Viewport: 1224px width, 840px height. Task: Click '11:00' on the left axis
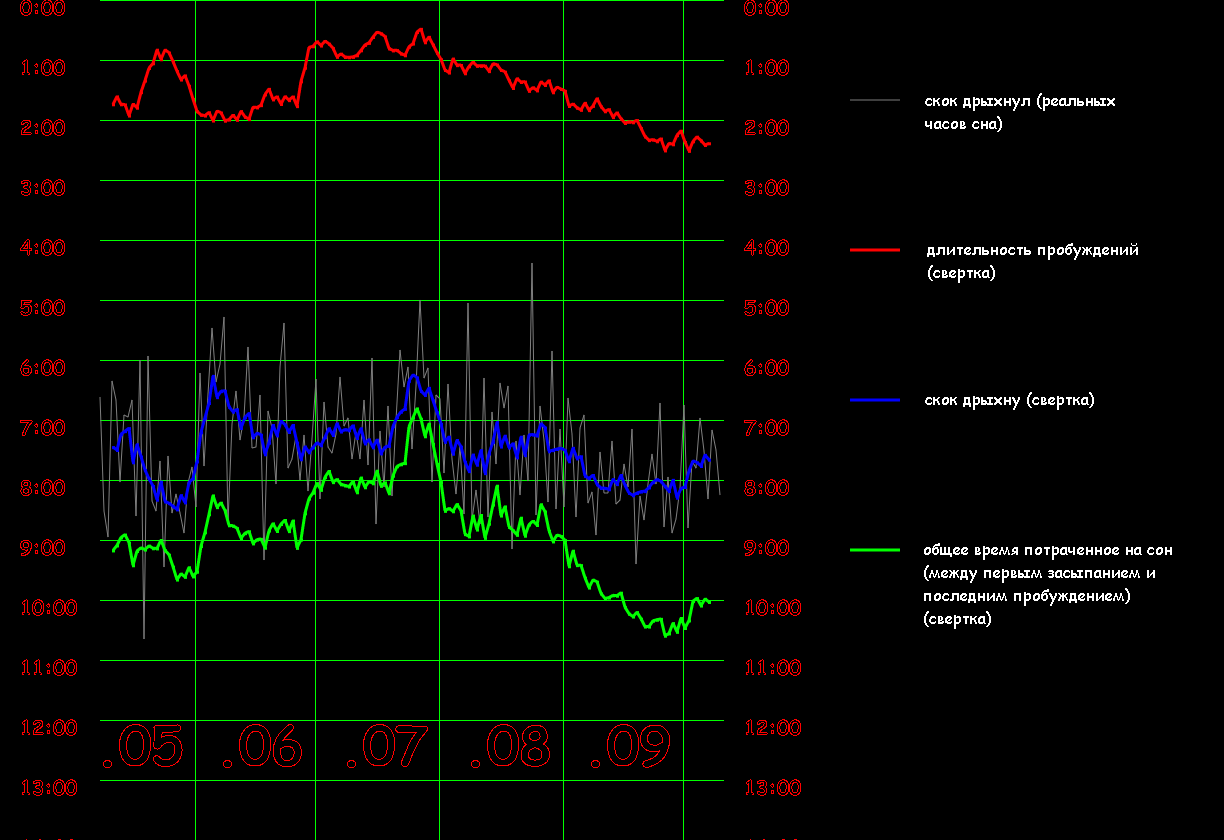pyautogui.click(x=48, y=667)
